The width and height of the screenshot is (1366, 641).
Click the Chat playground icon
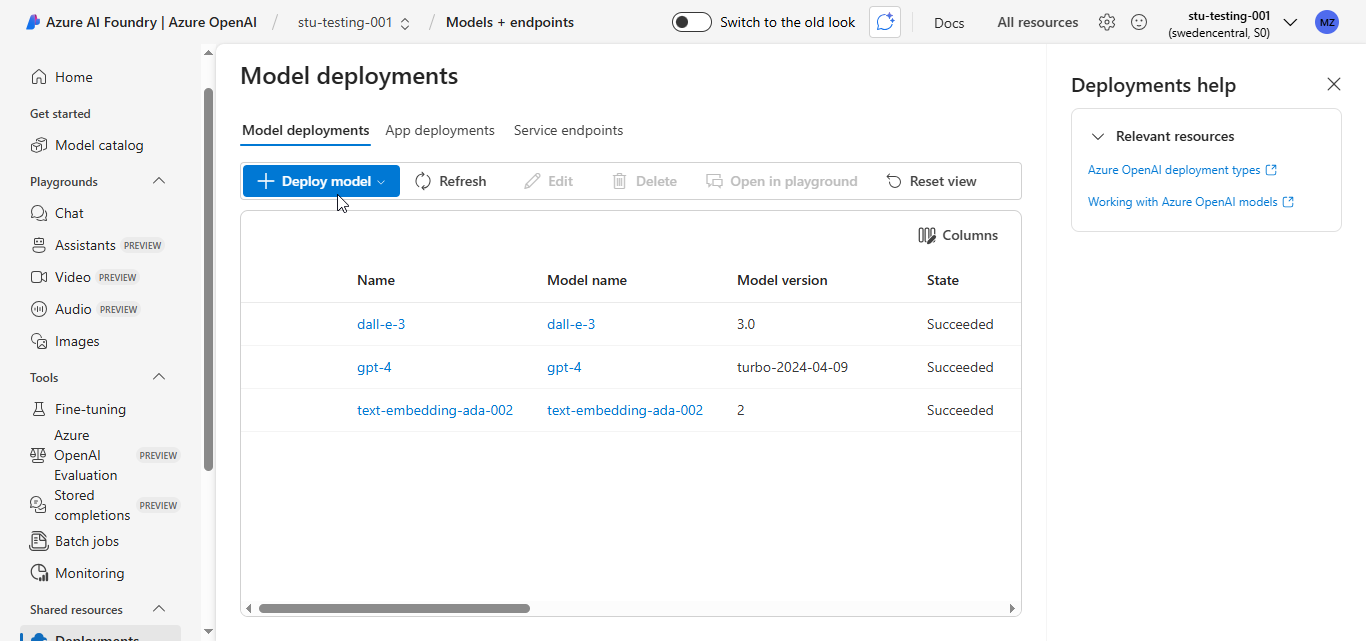[x=39, y=213]
